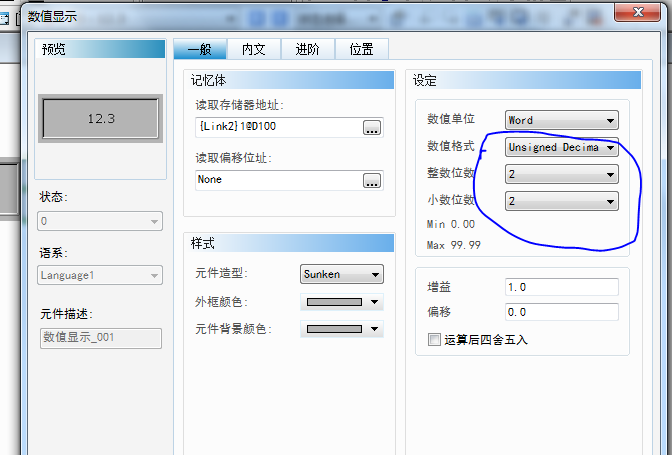Expand the 数值格式 Unsigned Decimal dropdown
The image size is (672, 455).
point(561,147)
